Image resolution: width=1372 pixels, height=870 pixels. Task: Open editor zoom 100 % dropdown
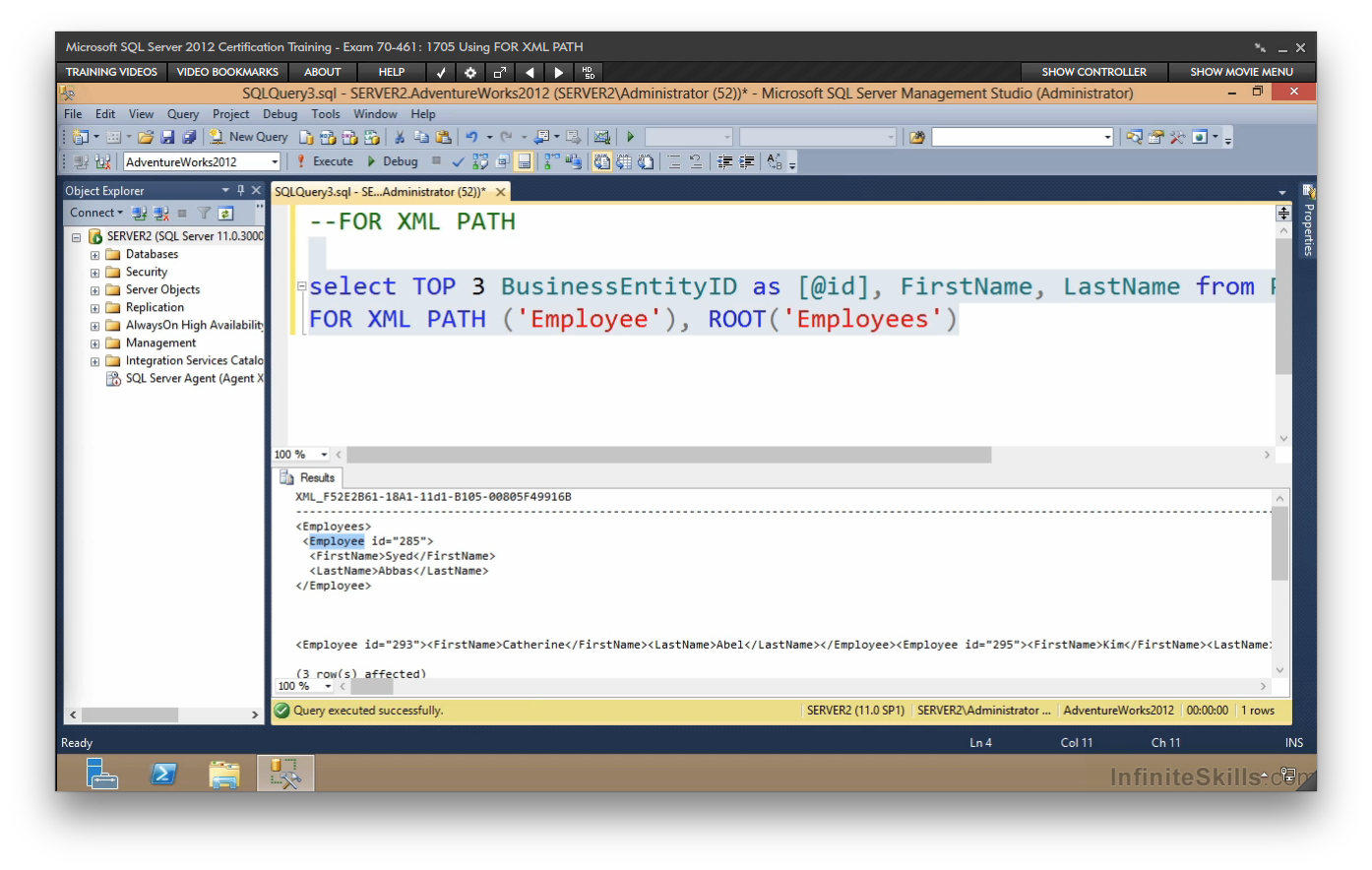(x=324, y=455)
